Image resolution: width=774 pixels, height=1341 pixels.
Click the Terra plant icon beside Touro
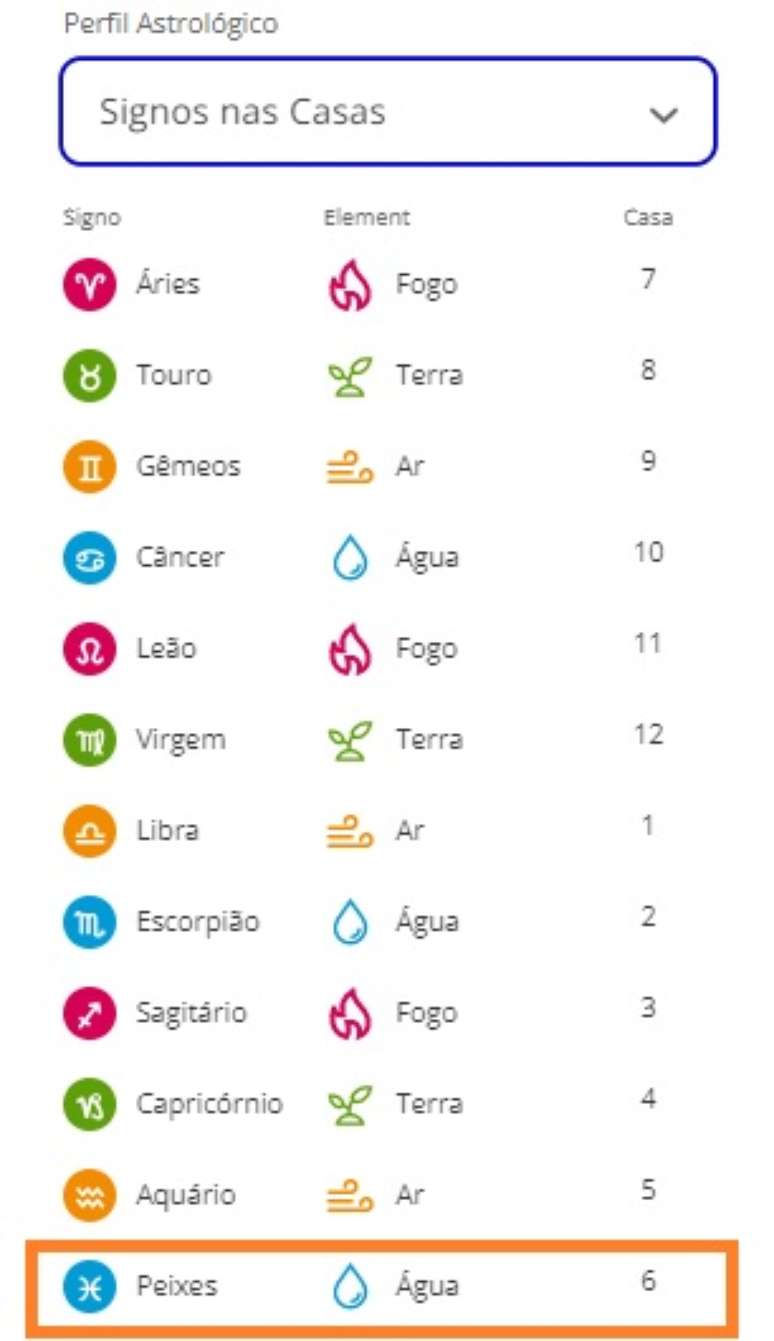point(350,375)
